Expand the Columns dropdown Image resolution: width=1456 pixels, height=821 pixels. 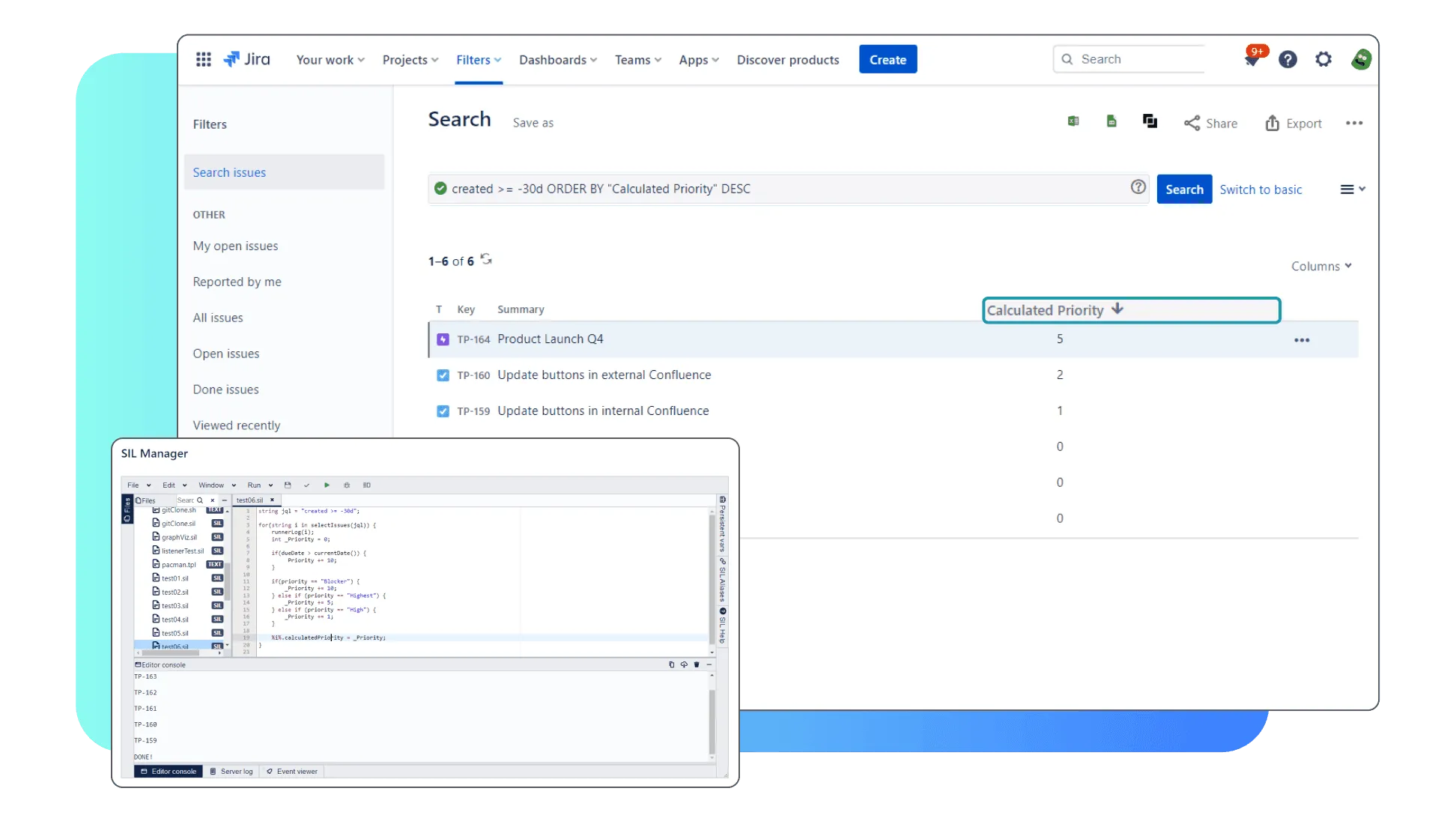[x=1321, y=266]
